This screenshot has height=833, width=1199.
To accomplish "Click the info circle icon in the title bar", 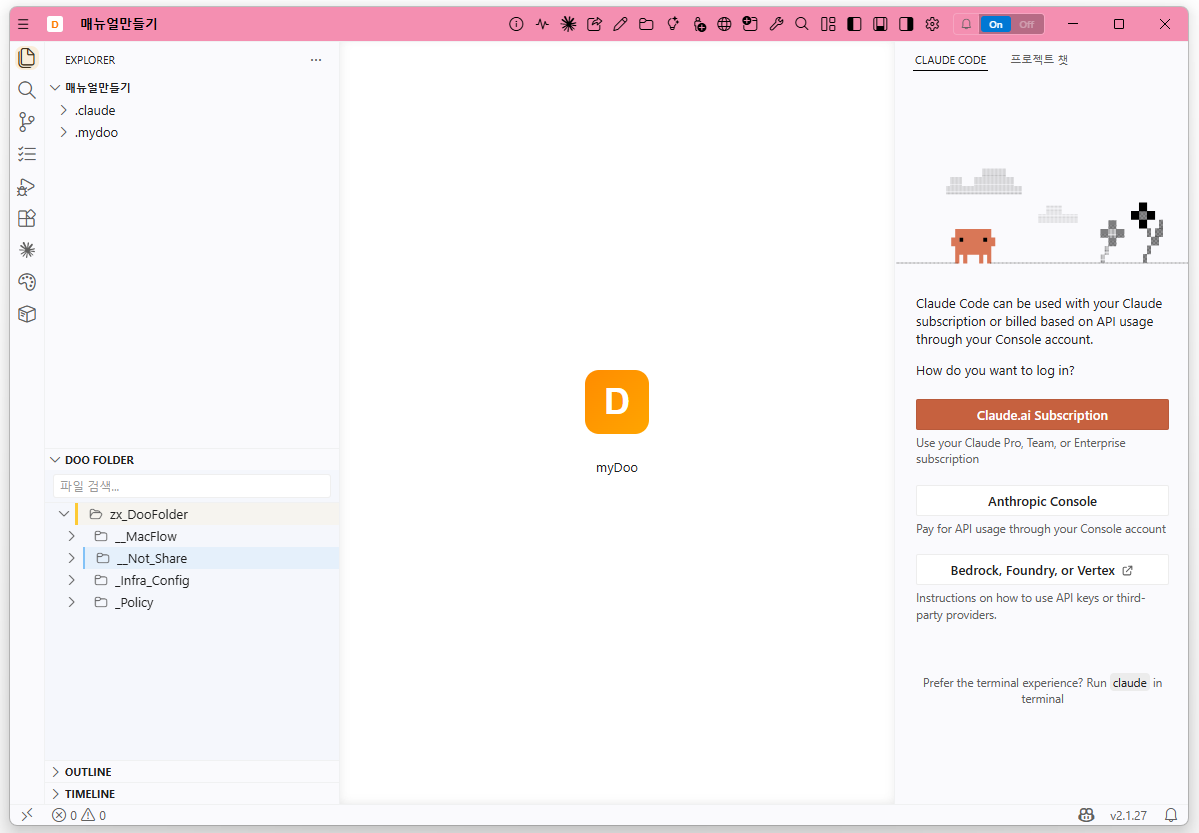I will [516, 24].
